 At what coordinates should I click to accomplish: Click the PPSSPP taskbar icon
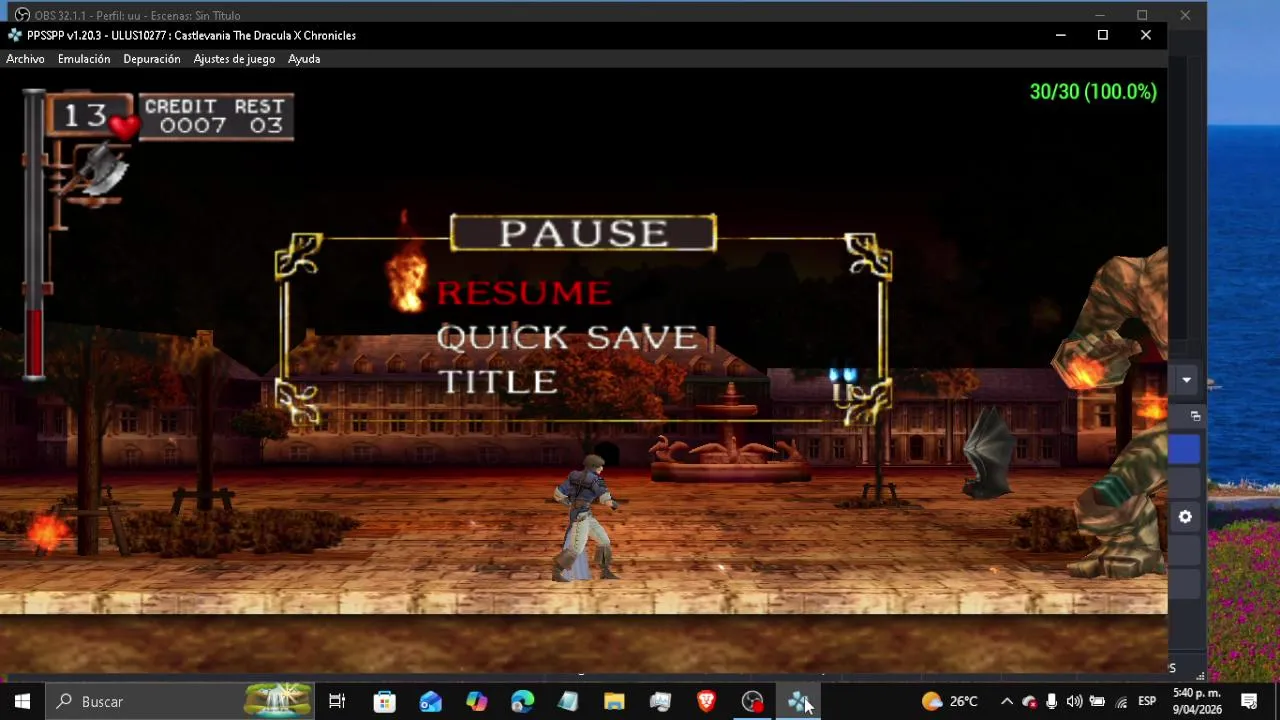(x=798, y=701)
